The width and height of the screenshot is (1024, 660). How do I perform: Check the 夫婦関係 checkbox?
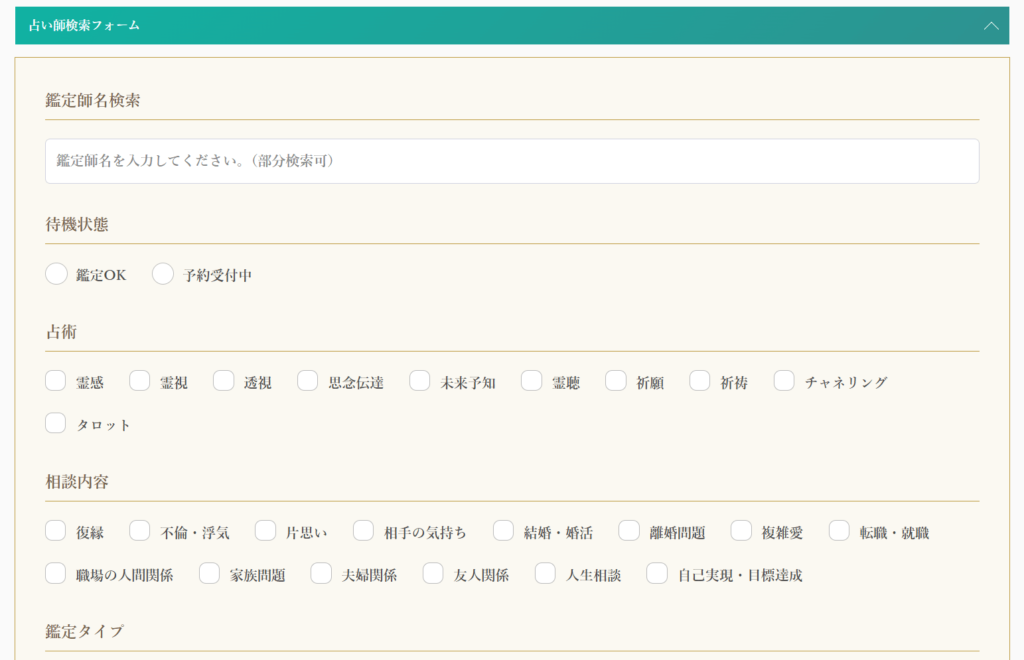321,573
